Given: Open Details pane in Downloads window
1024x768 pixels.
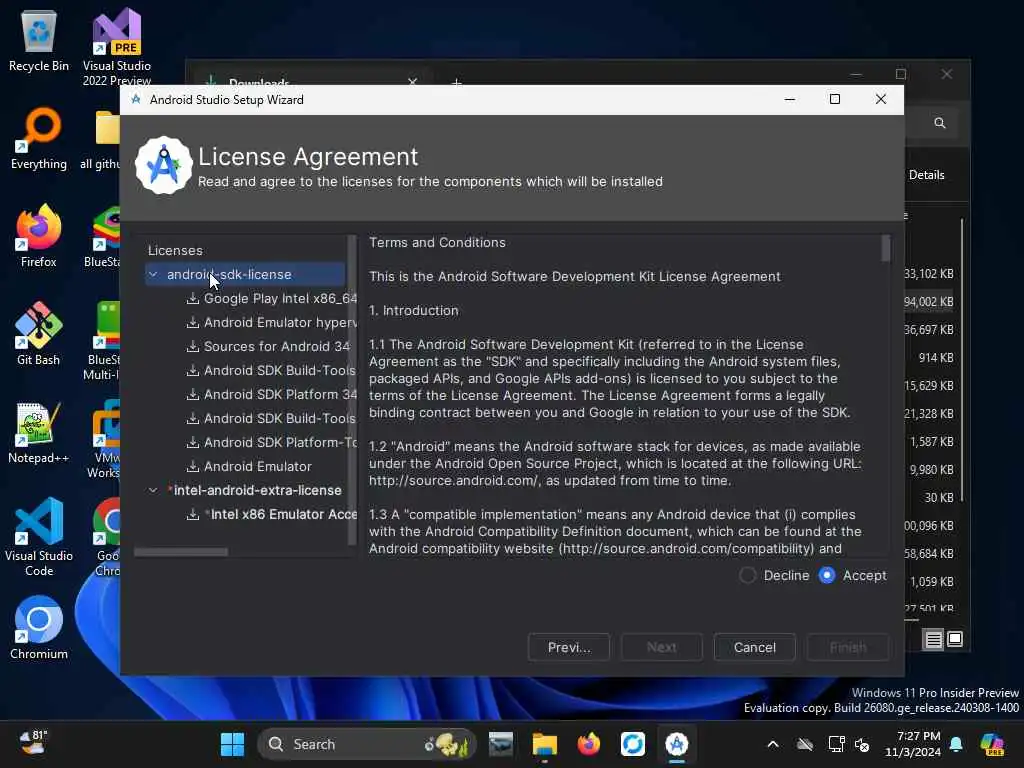Looking at the screenshot, I should 926,175.
